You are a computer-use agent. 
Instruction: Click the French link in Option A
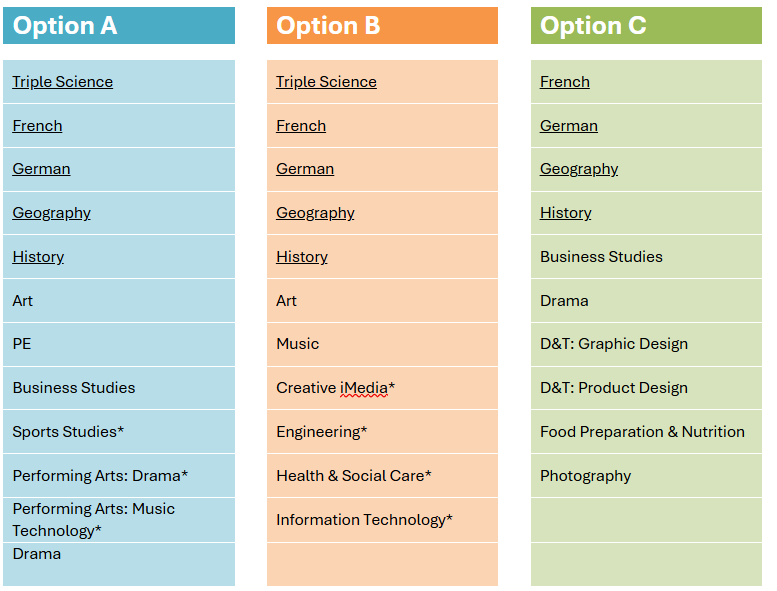[x=37, y=126]
